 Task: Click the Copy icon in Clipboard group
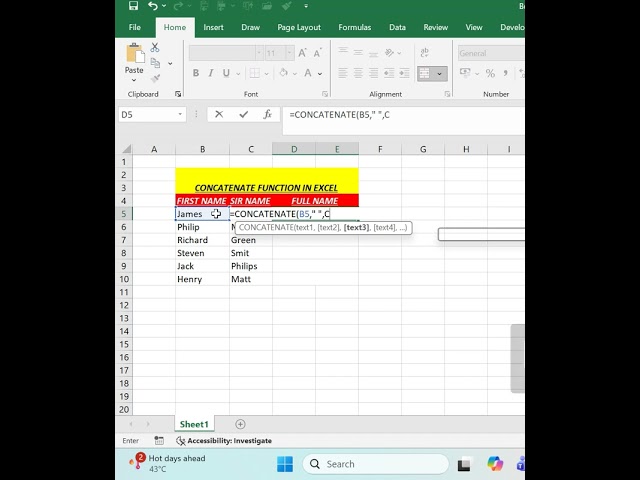(155, 63)
